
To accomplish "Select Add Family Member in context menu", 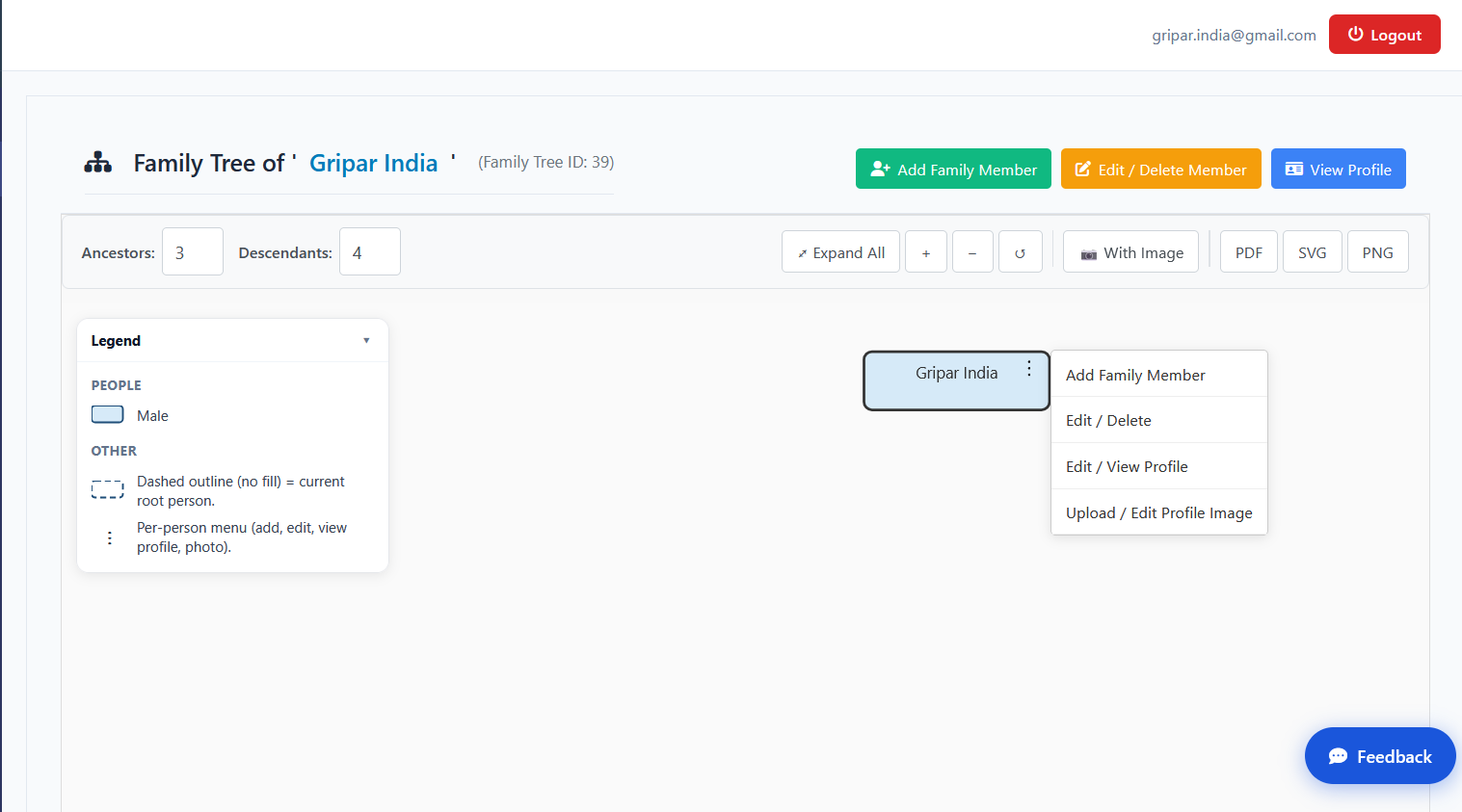I will pos(1159,375).
